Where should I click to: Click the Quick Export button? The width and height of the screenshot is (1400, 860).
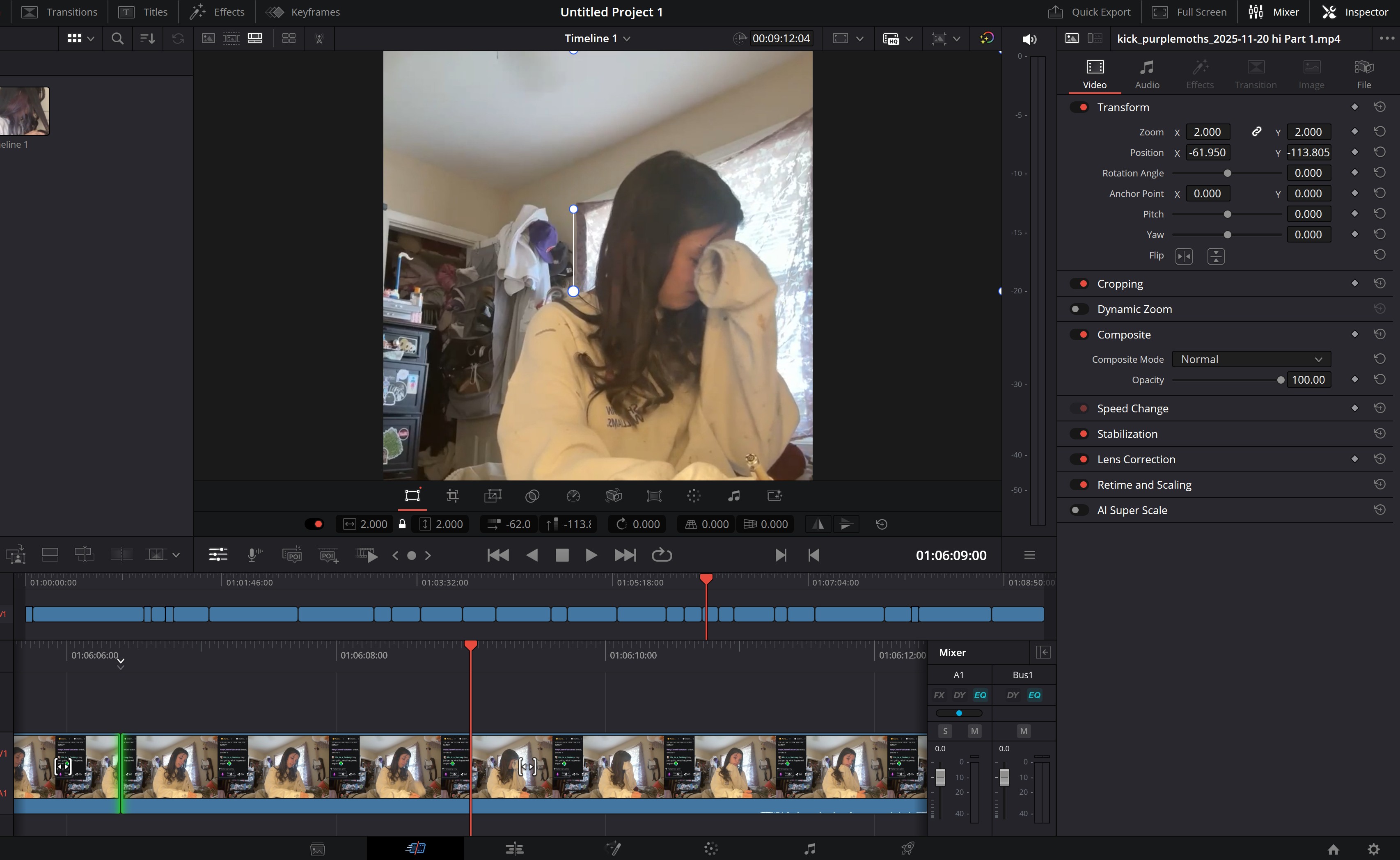click(1089, 12)
